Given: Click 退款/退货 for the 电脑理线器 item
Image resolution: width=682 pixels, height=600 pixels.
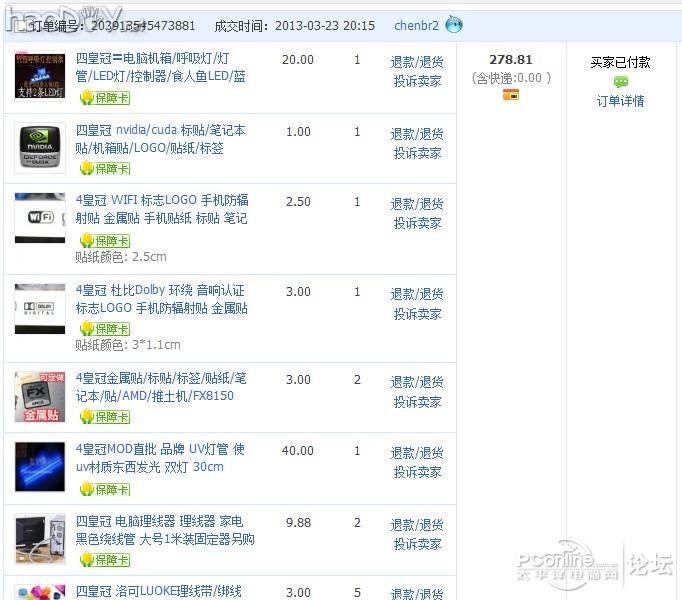Looking at the screenshot, I should (417, 524).
